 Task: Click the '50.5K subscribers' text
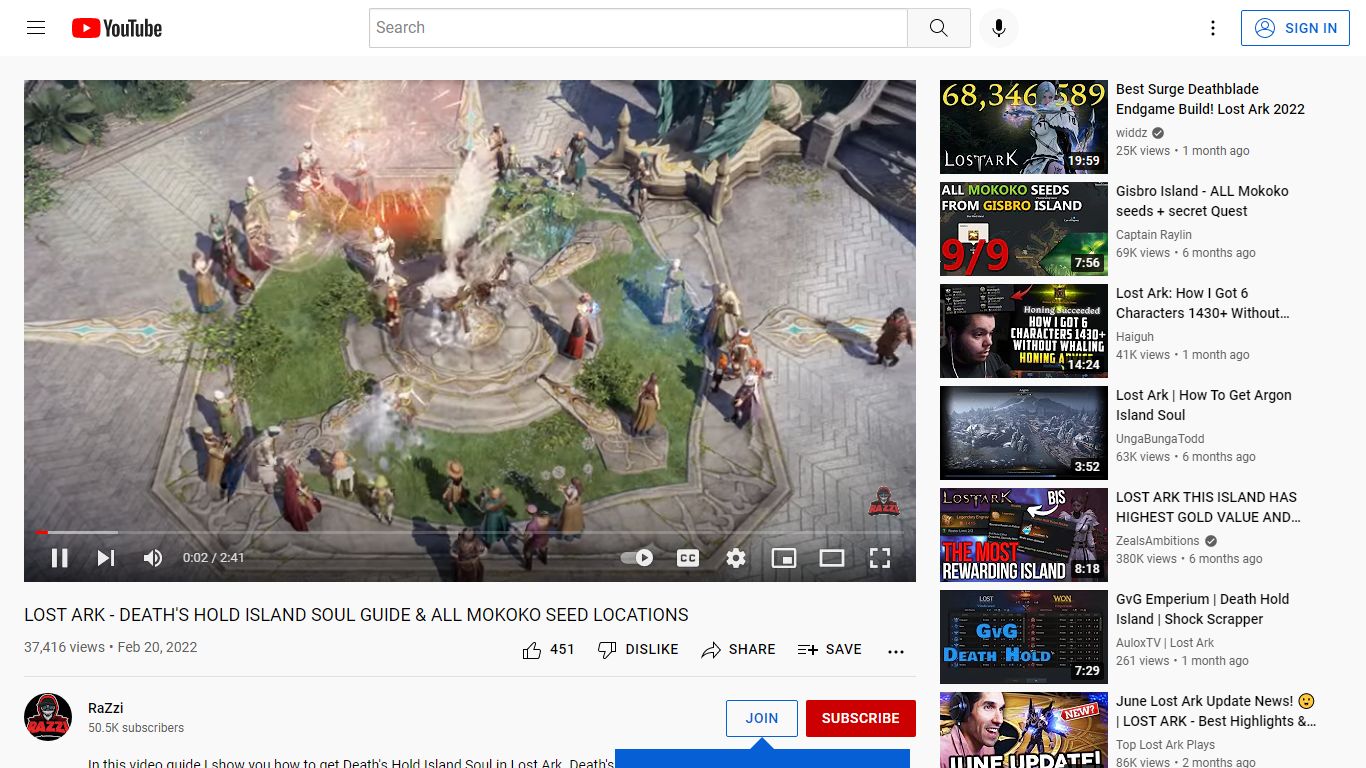(x=136, y=728)
